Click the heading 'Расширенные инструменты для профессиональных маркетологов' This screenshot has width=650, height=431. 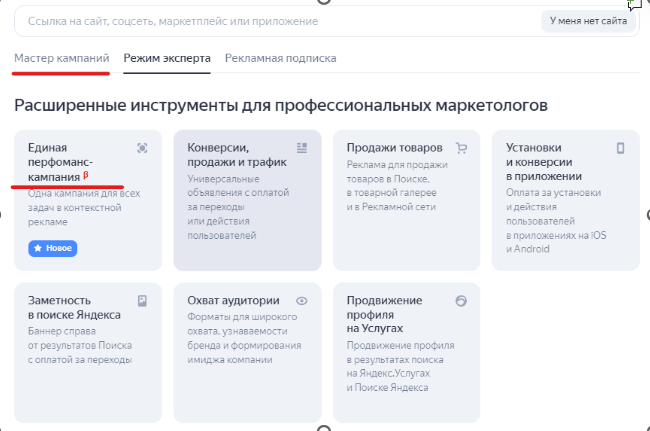click(281, 105)
